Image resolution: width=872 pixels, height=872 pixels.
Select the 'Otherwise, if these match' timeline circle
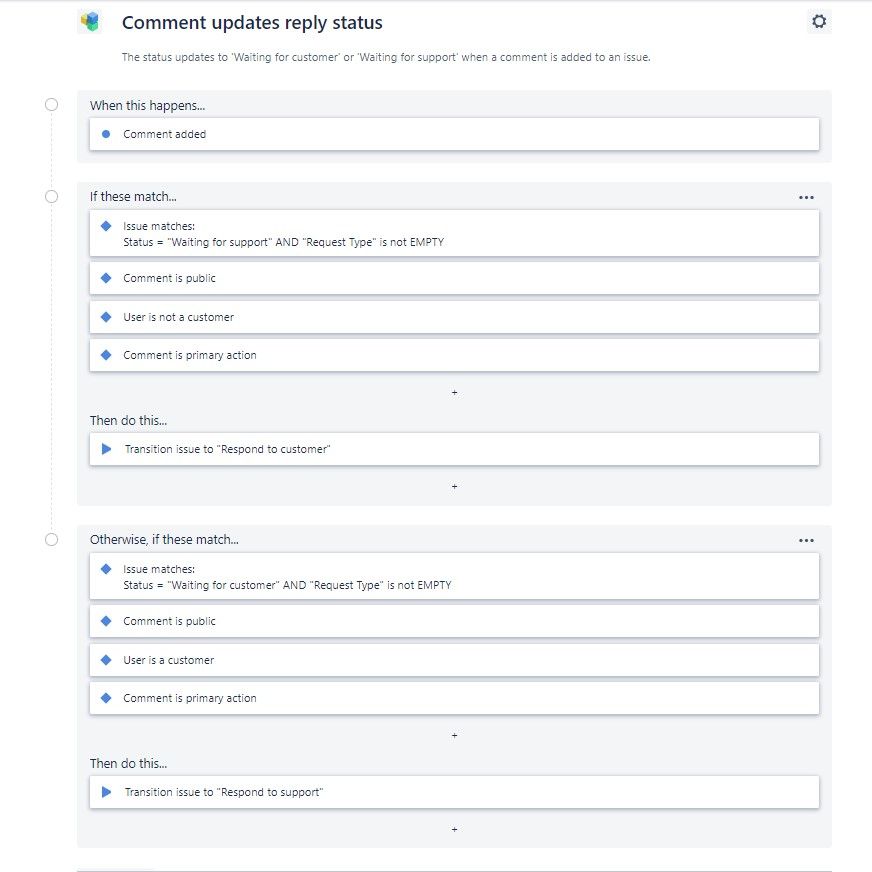(52, 540)
